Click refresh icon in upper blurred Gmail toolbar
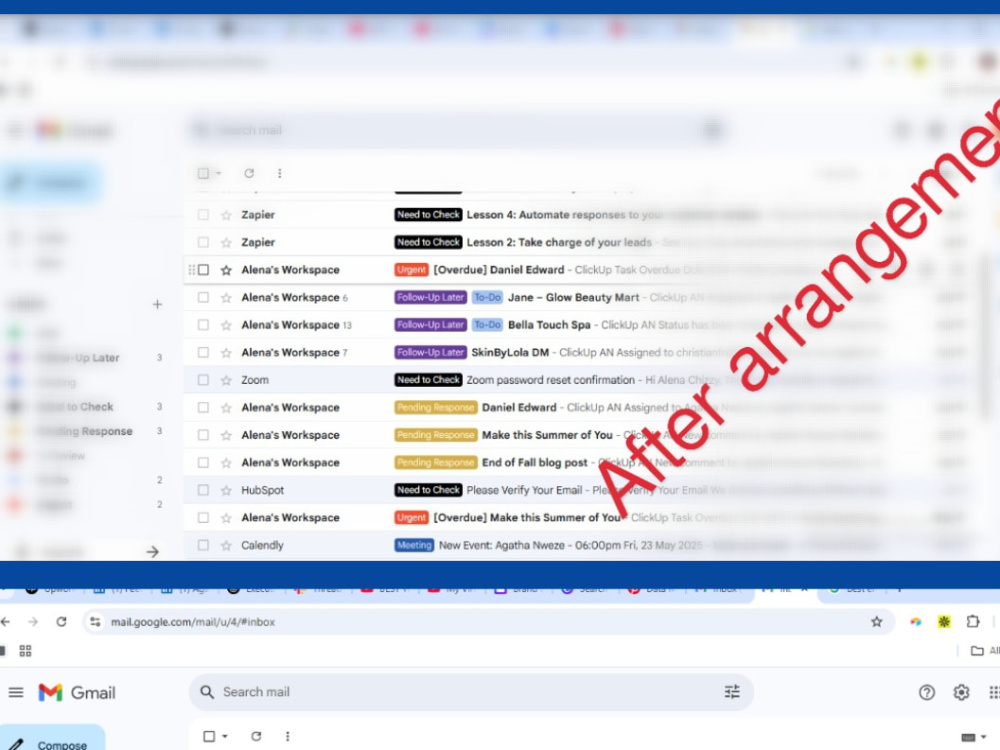This screenshot has height=750, width=1000. point(249,173)
